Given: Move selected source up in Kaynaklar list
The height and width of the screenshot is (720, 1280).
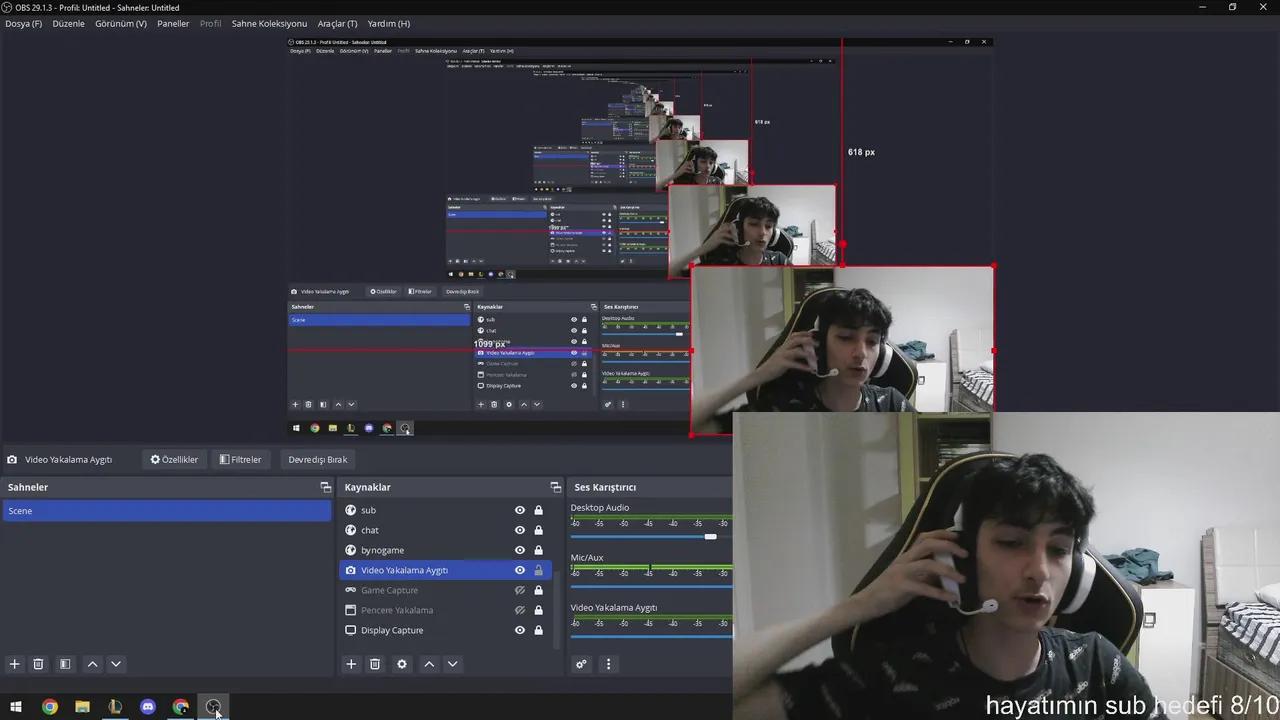Looking at the screenshot, I should 429,664.
